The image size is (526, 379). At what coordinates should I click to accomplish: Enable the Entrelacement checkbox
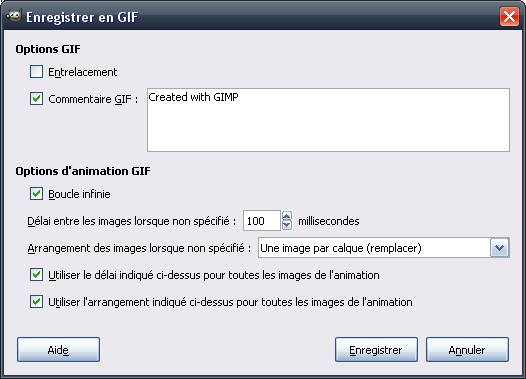coord(36,72)
